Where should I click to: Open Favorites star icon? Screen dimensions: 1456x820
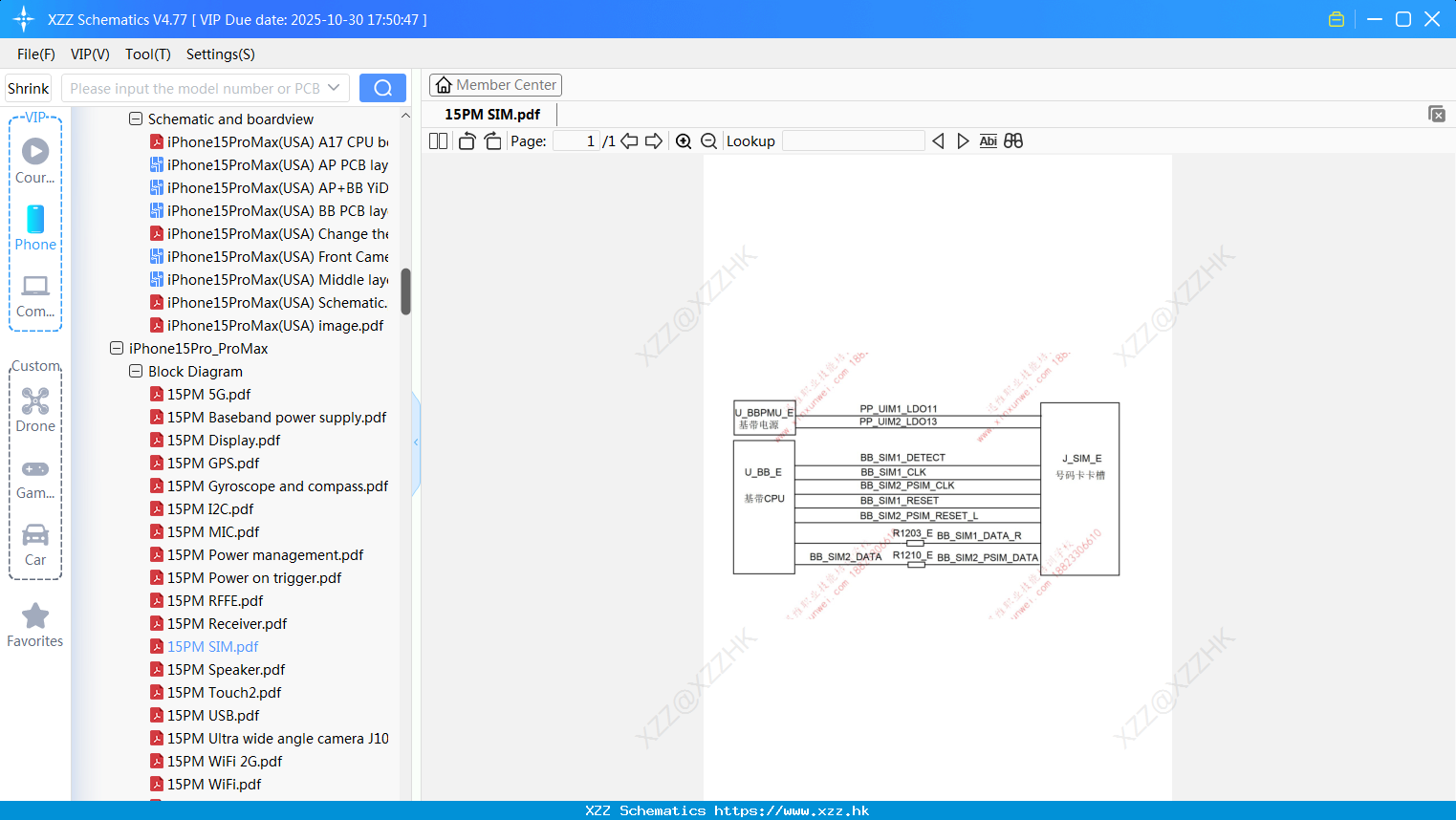[35, 615]
